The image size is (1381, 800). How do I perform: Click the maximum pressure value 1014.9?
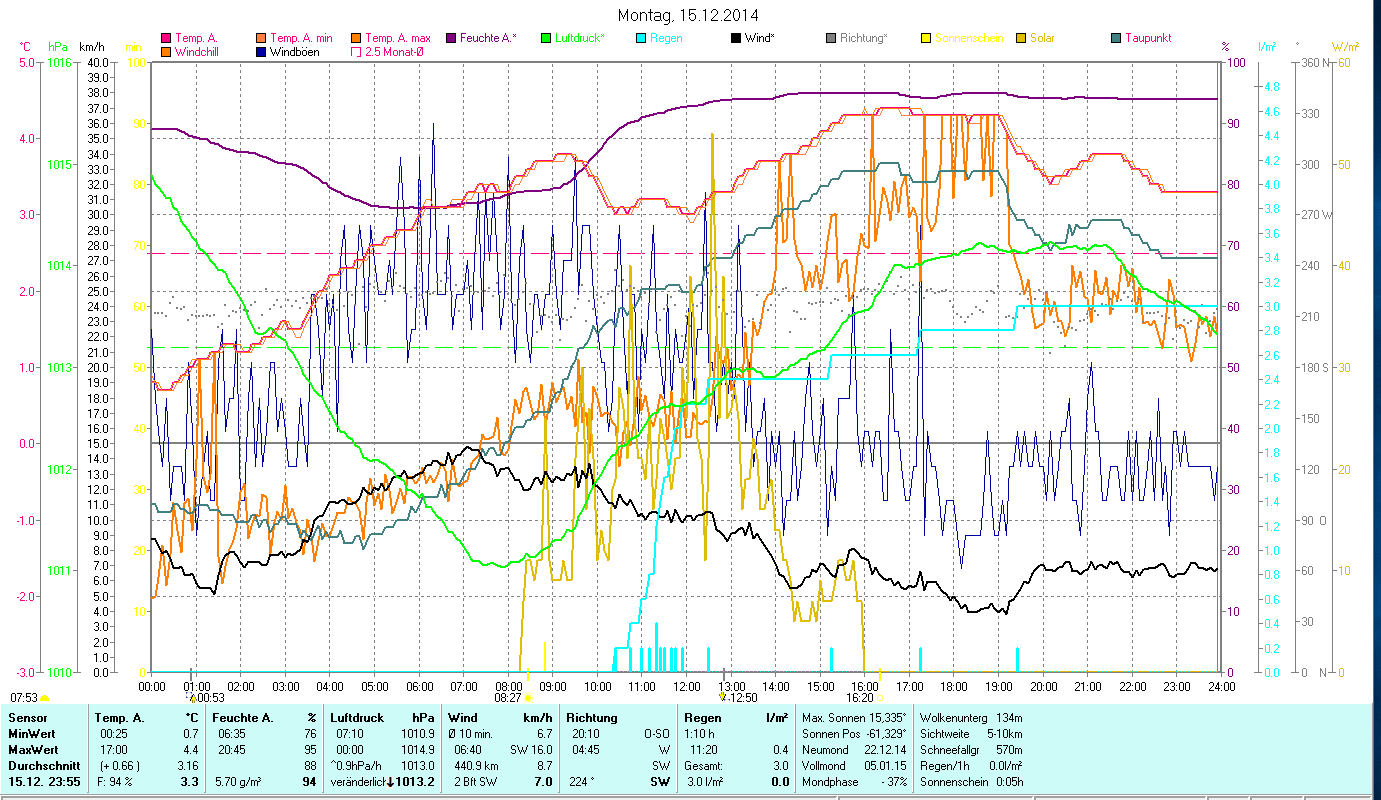click(x=416, y=750)
